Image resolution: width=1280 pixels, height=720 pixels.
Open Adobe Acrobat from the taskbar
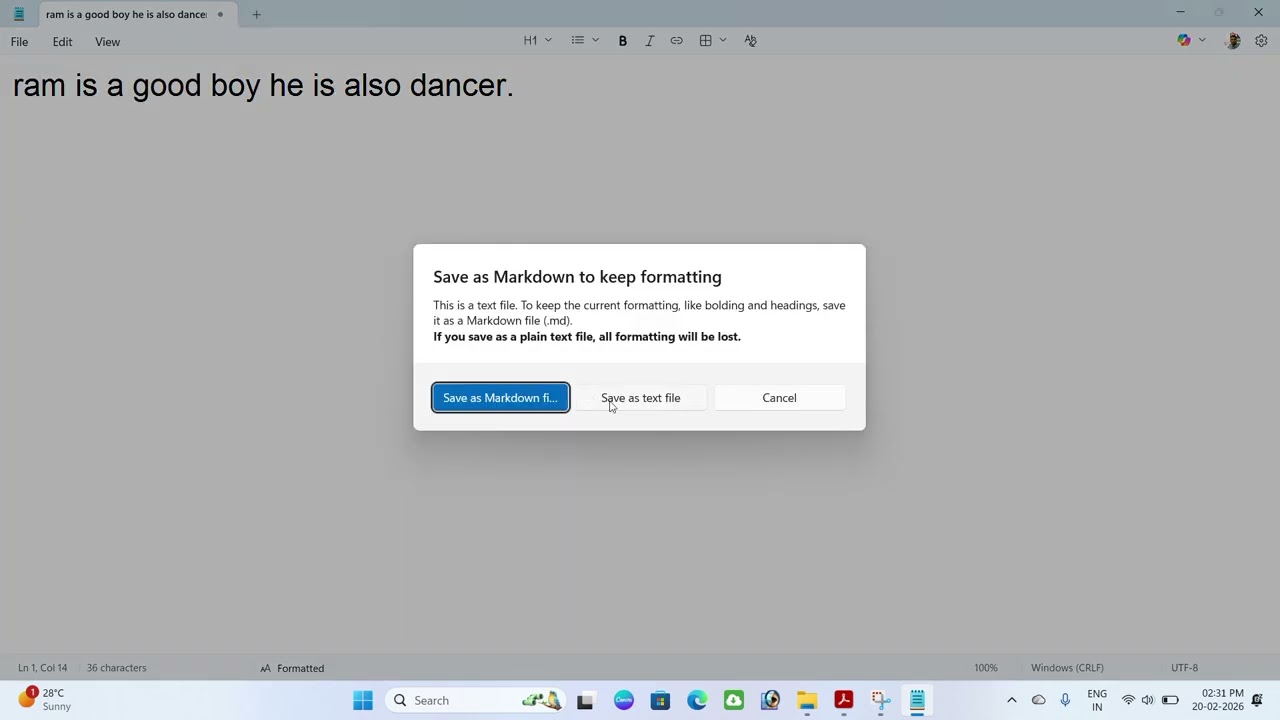click(843, 700)
